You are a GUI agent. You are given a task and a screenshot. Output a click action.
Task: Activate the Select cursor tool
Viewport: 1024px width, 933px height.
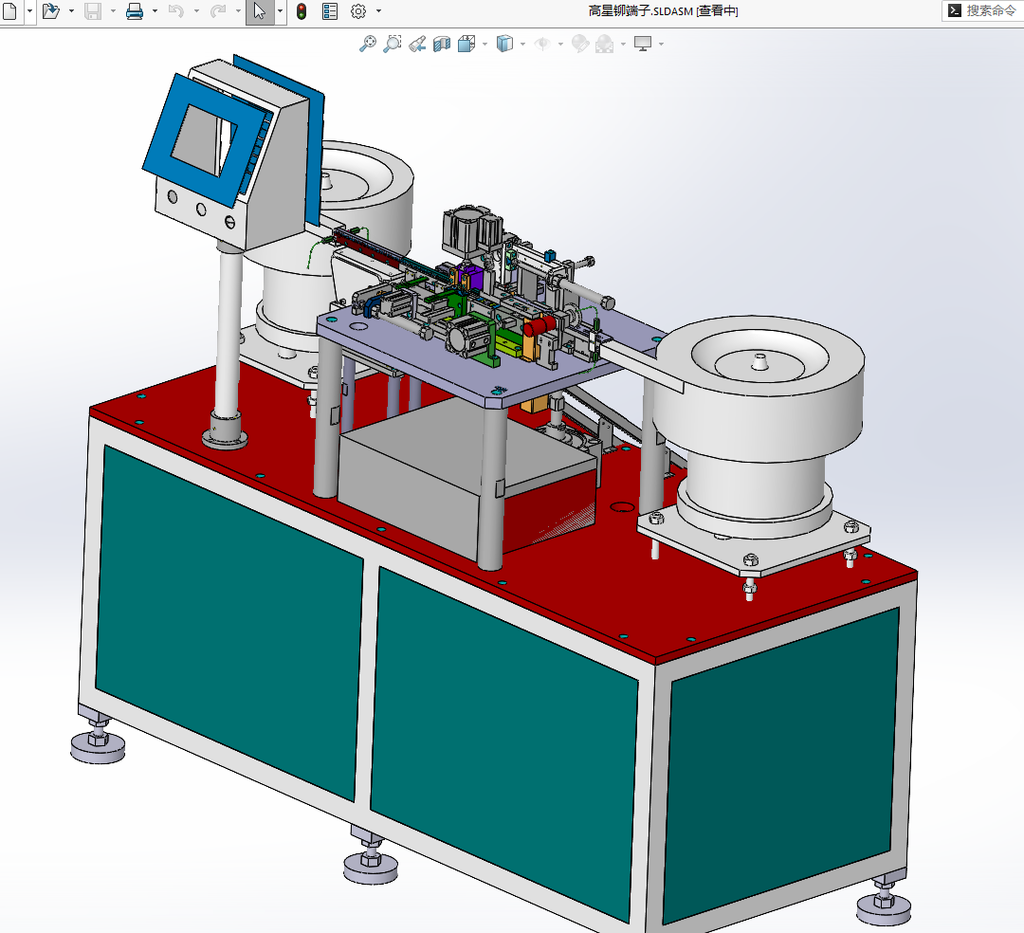tap(260, 12)
